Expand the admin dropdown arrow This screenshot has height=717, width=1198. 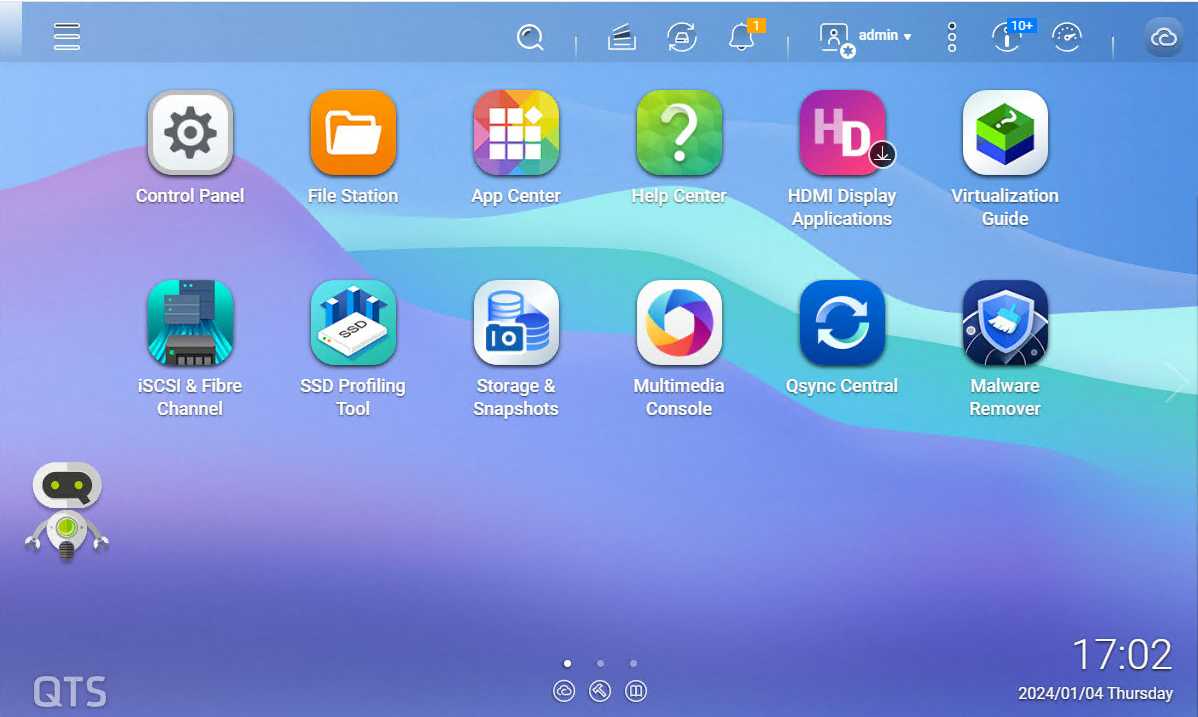907,37
